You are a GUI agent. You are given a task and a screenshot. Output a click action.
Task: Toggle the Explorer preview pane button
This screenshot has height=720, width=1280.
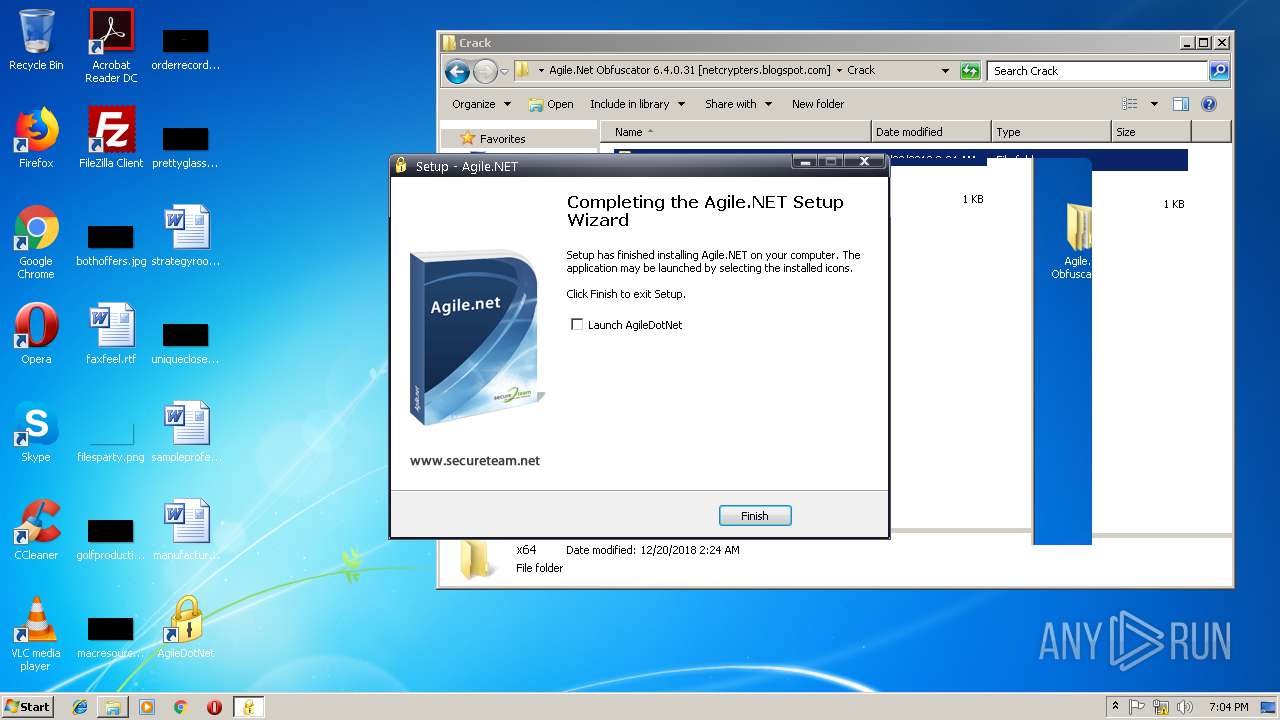(1181, 104)
